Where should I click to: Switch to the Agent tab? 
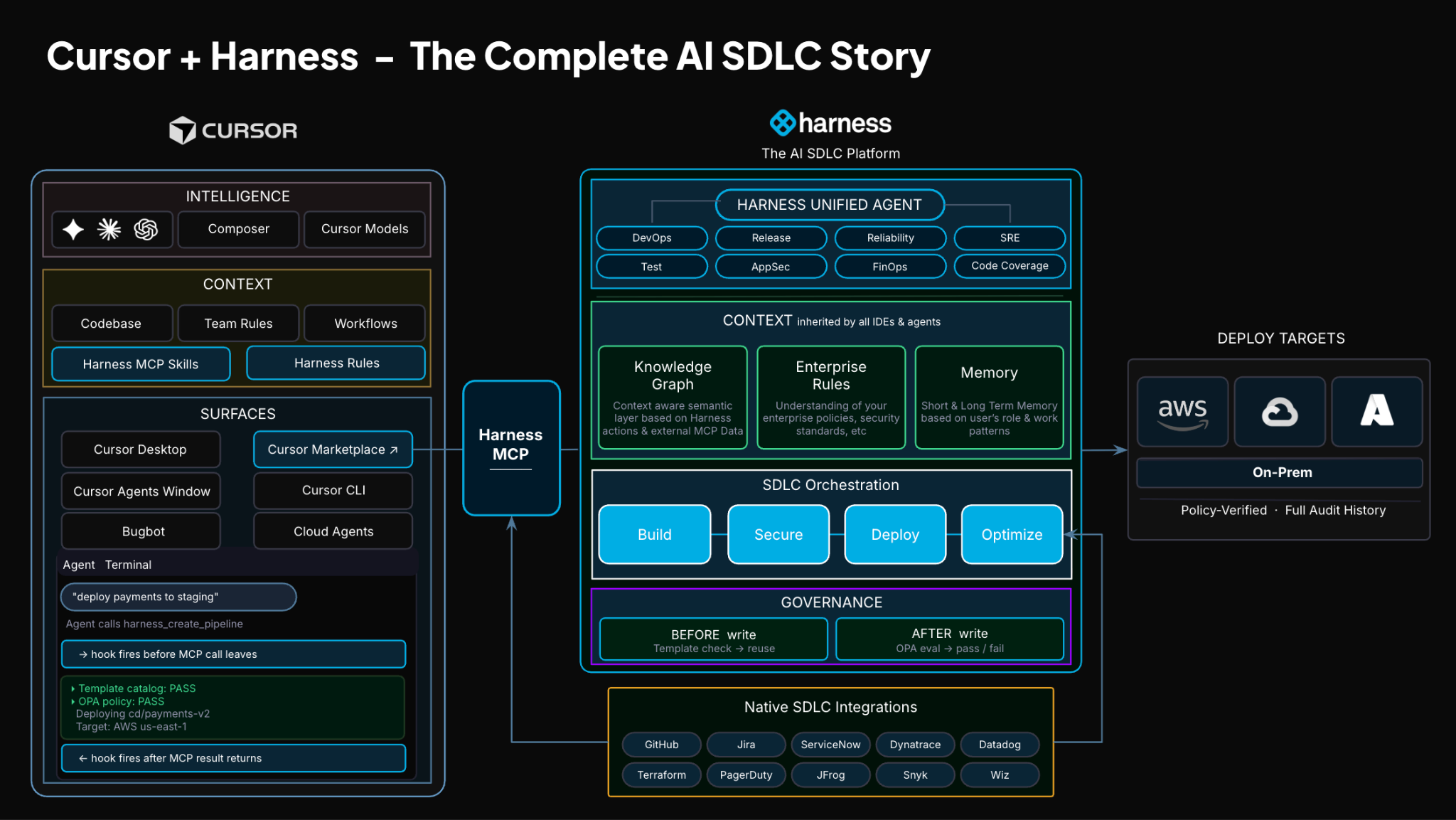coord(78,565)
